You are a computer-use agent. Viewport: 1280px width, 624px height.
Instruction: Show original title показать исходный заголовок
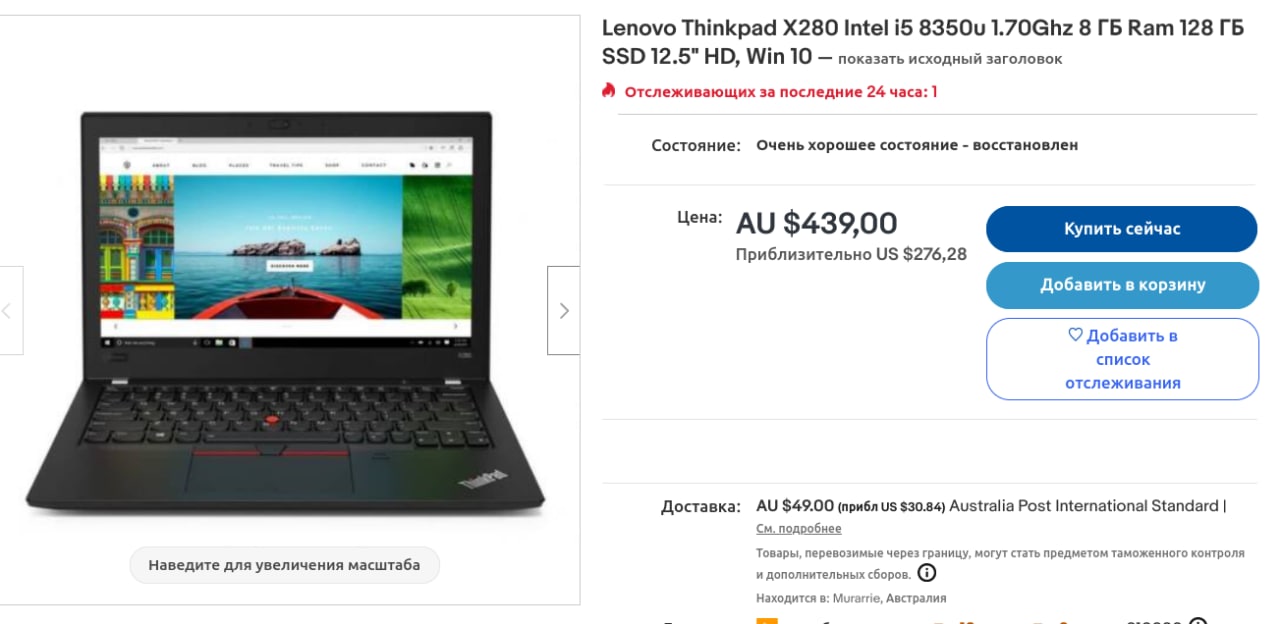(x=950, y=59)
